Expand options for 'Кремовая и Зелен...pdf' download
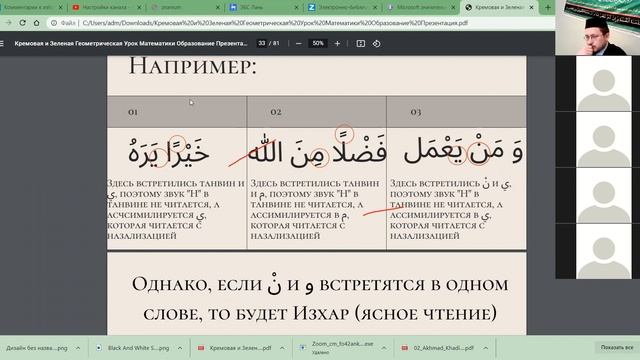This screenshot has width=640, height=360. (282, 348)
